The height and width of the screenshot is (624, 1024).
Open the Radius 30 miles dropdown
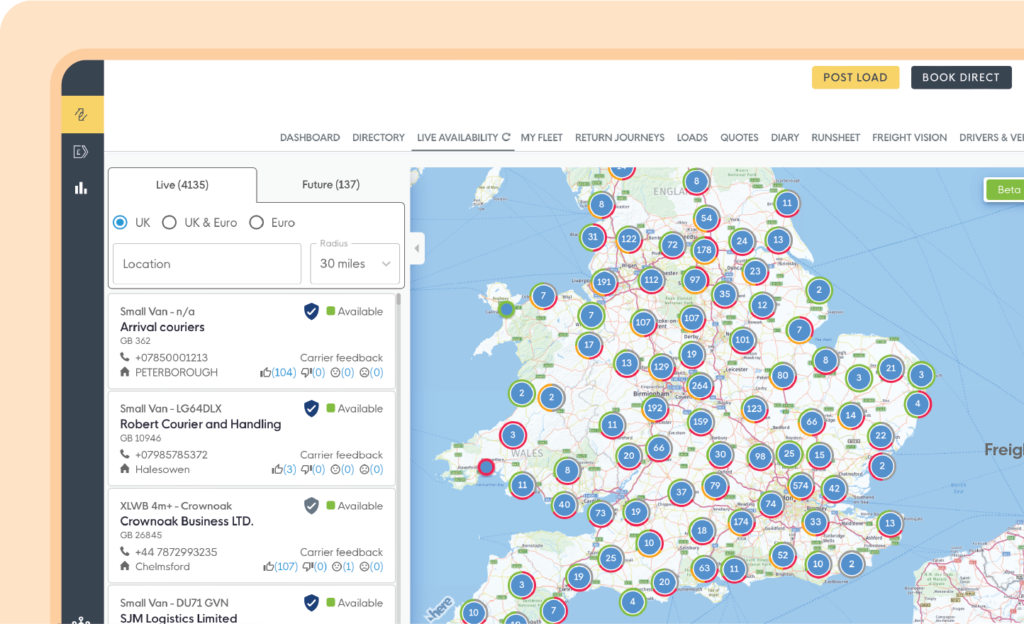(354, 264)
